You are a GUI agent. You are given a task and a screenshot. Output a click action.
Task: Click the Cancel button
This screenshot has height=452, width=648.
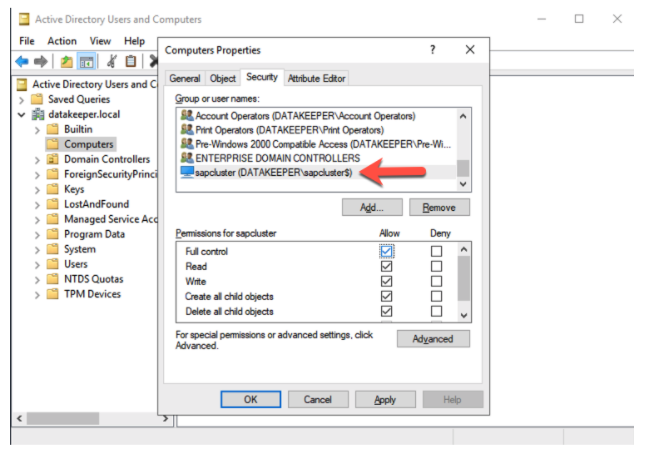click(x=318, y=399)
